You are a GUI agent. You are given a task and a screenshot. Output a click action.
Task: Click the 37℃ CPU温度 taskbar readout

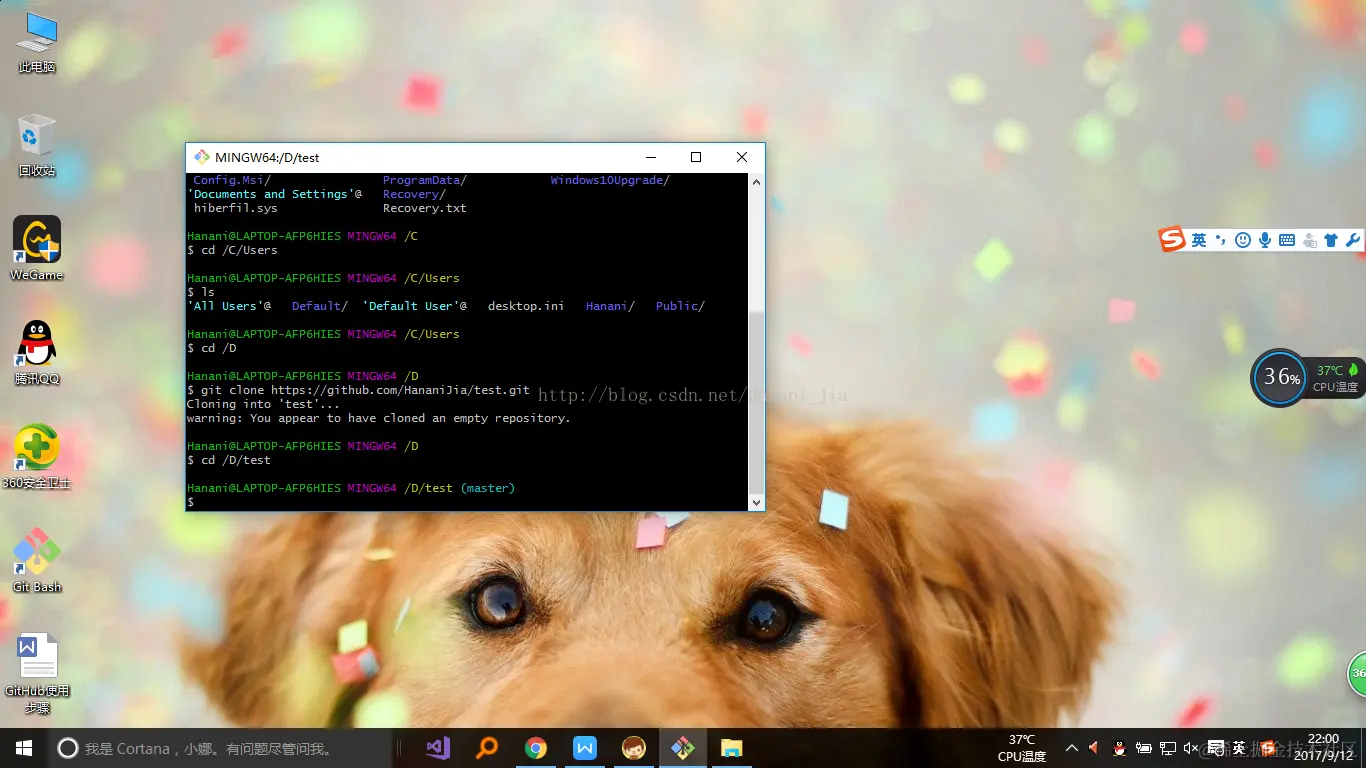pos(1022,748)
